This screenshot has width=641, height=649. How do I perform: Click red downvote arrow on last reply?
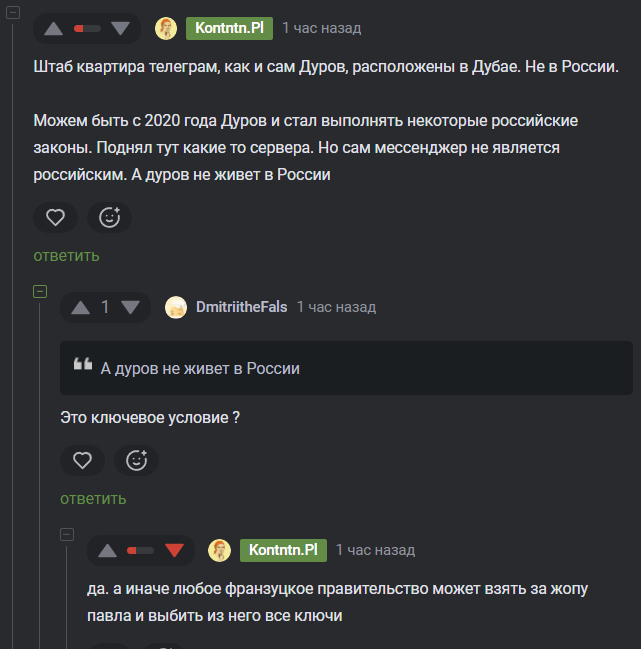tap(174, 550)
